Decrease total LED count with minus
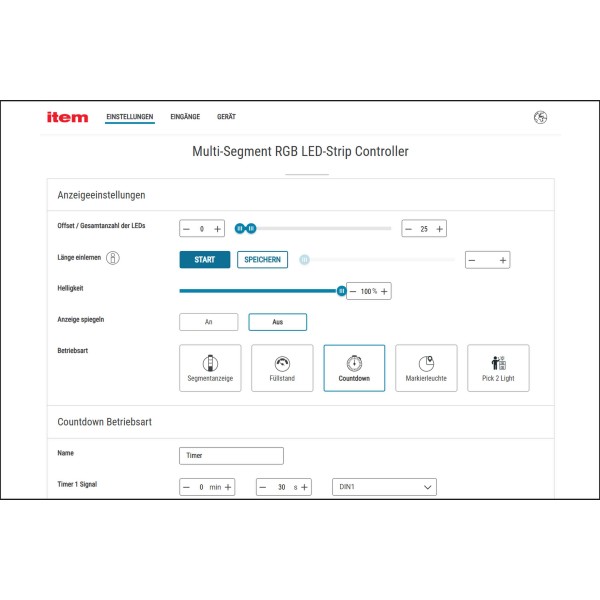The width and height of the screenshot is (600, 600). [x=409, y=229]
